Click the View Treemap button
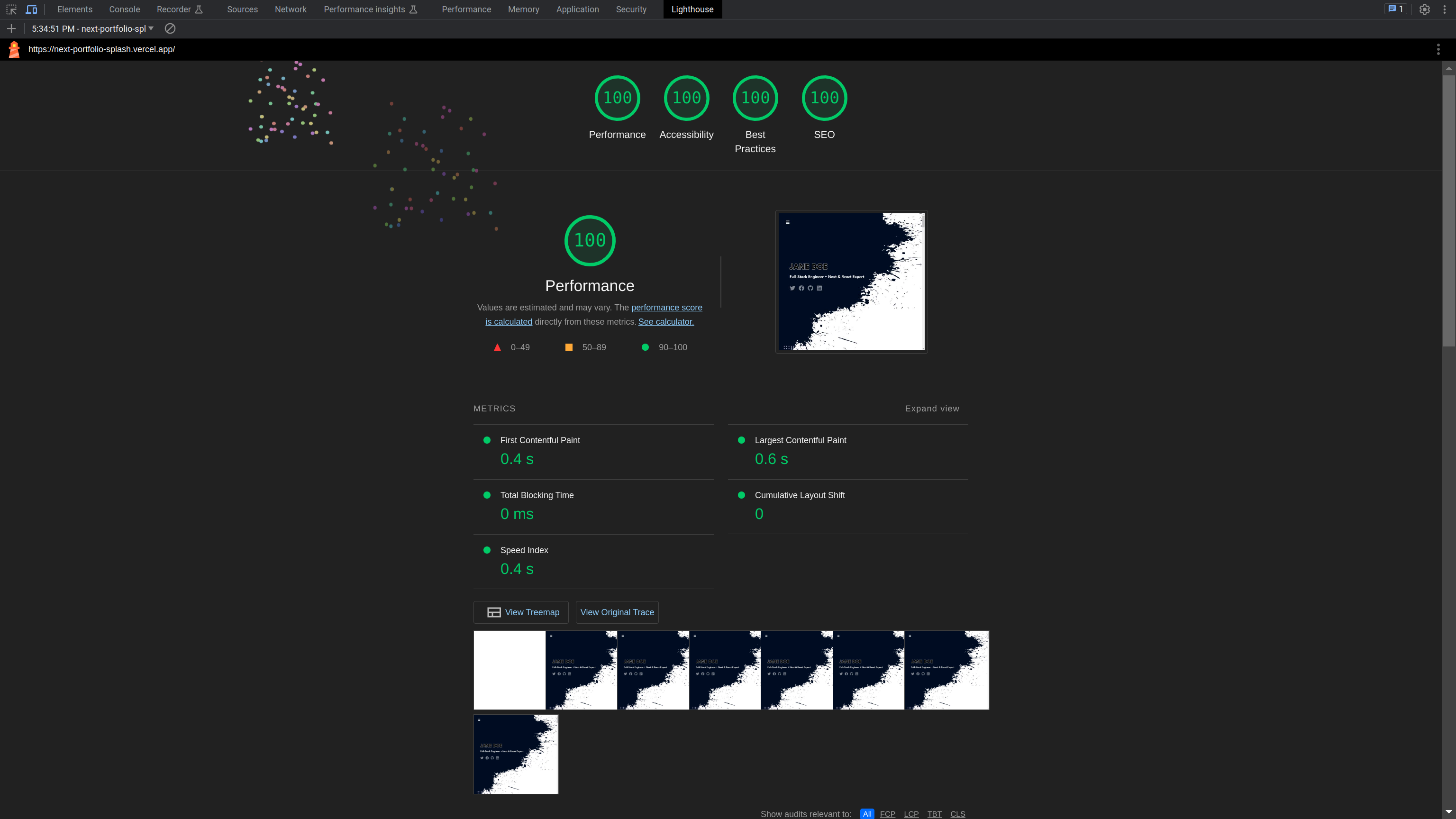The image size is (1456, 819). coord(521,612)
